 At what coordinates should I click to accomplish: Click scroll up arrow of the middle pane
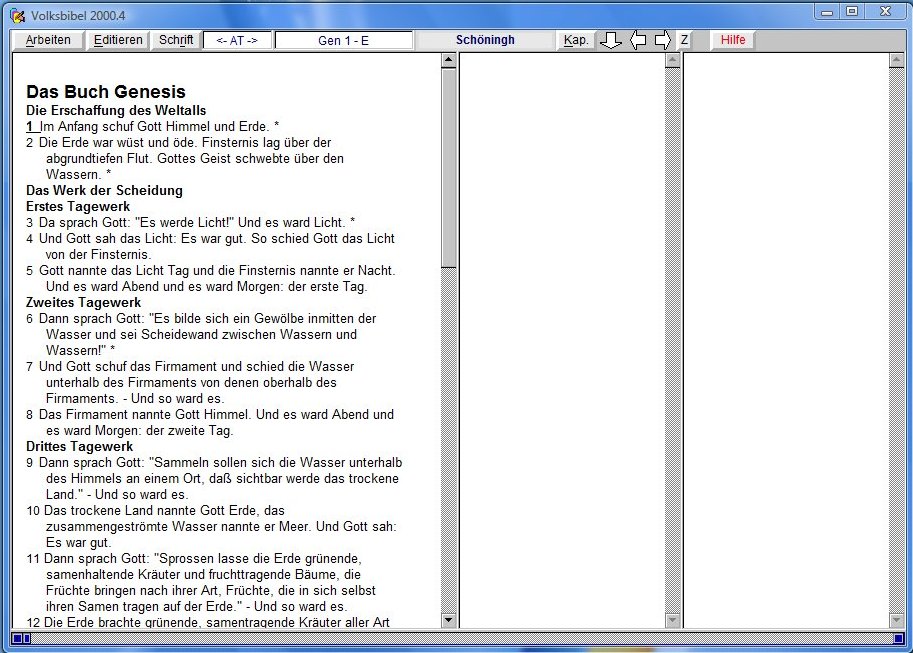click(673, 60)
